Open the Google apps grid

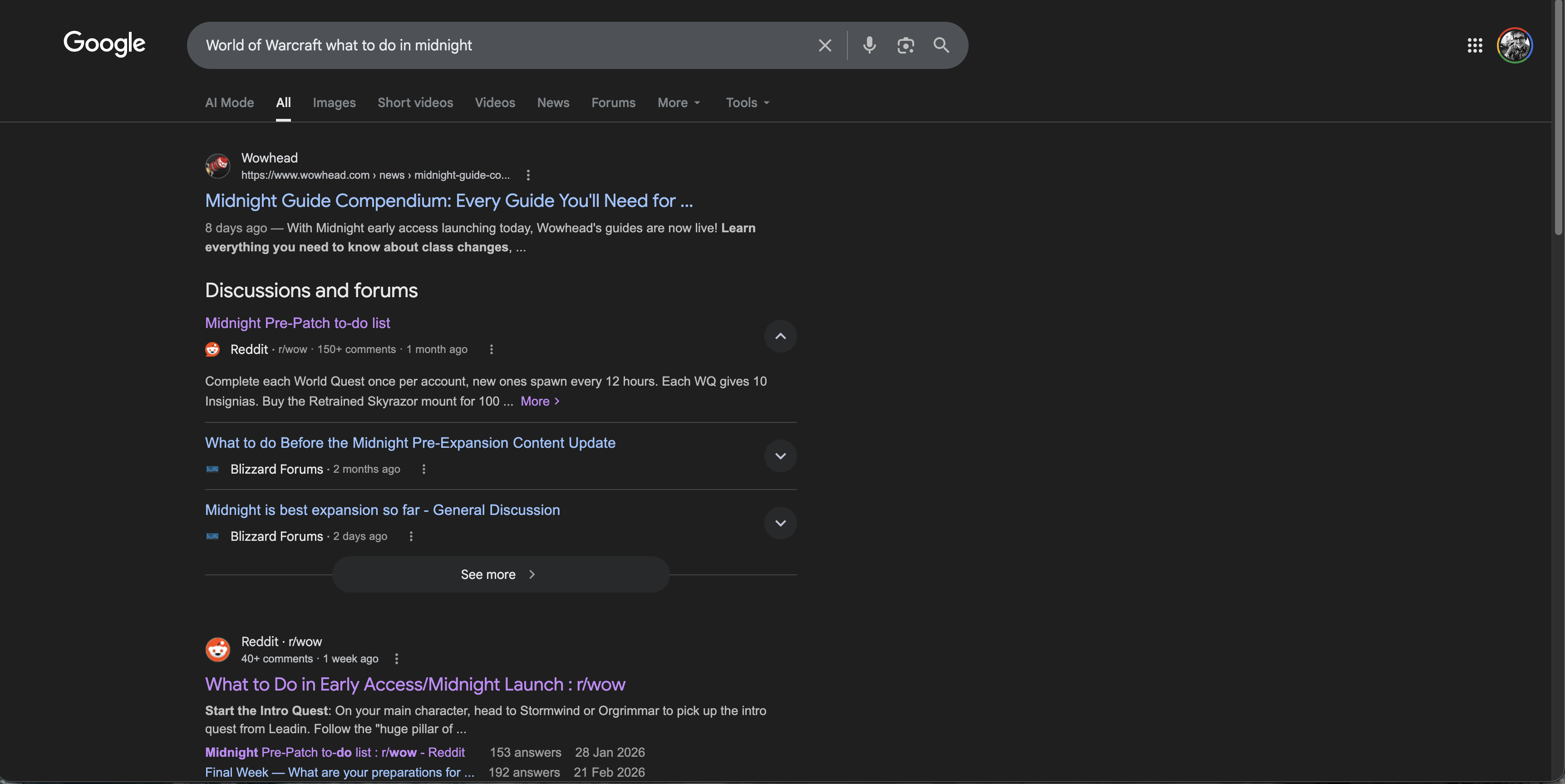click(1475, 45)
